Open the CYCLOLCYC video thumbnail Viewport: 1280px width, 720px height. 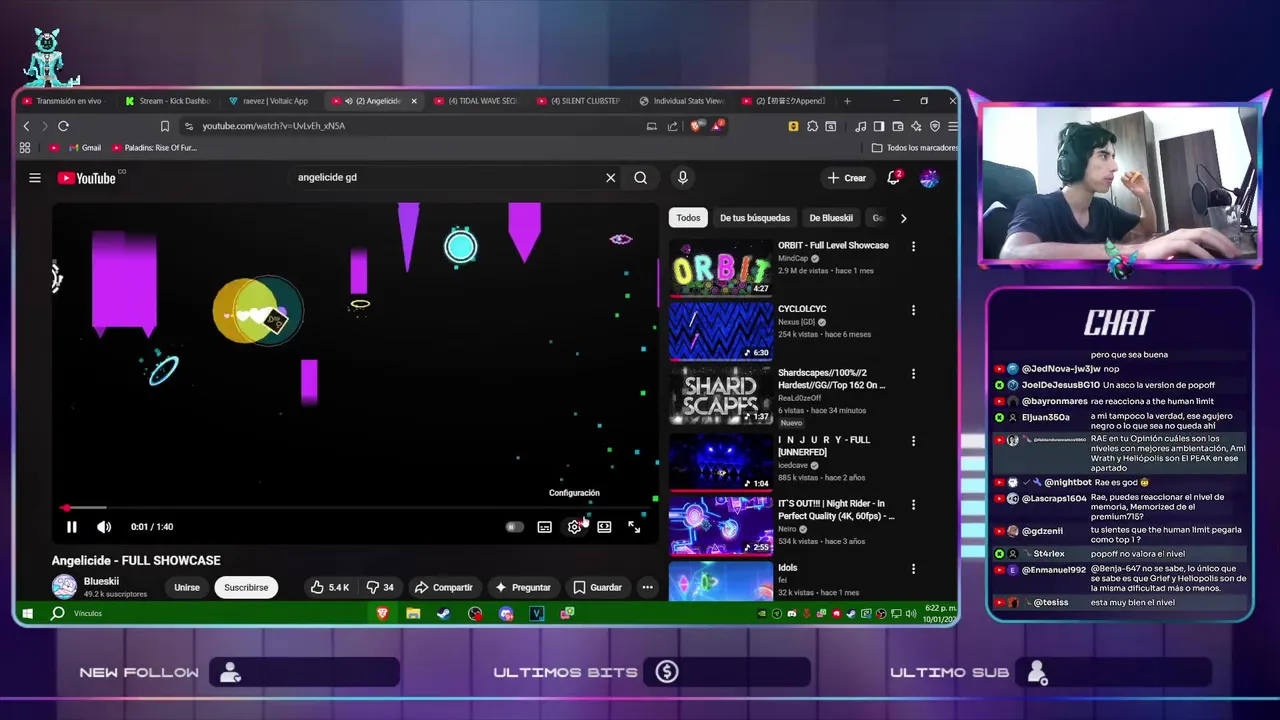pyautogui.click(x=720, y=332)
